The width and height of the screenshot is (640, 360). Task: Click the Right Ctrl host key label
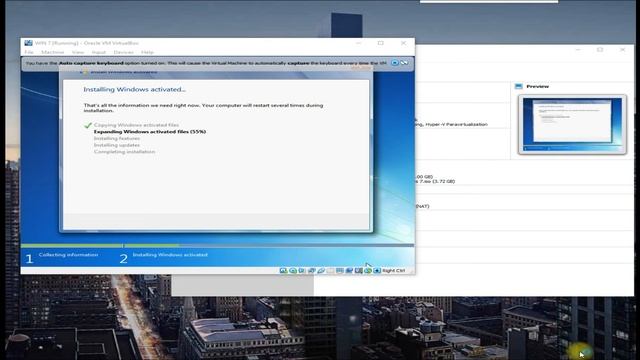tap(393, 271)
